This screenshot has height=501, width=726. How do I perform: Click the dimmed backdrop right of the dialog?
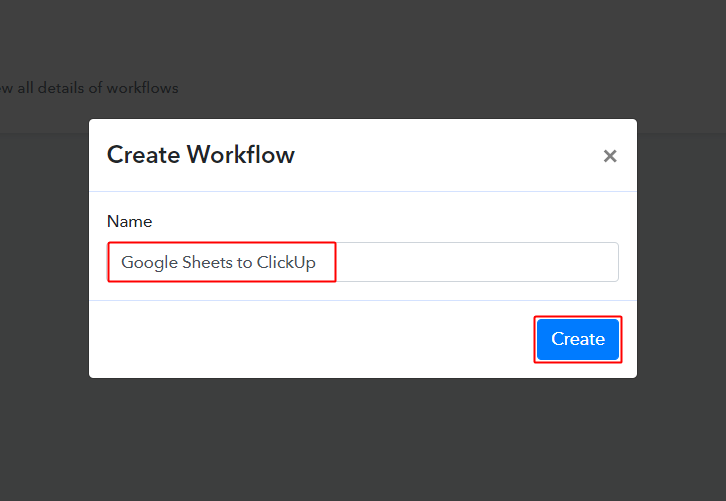680,250
